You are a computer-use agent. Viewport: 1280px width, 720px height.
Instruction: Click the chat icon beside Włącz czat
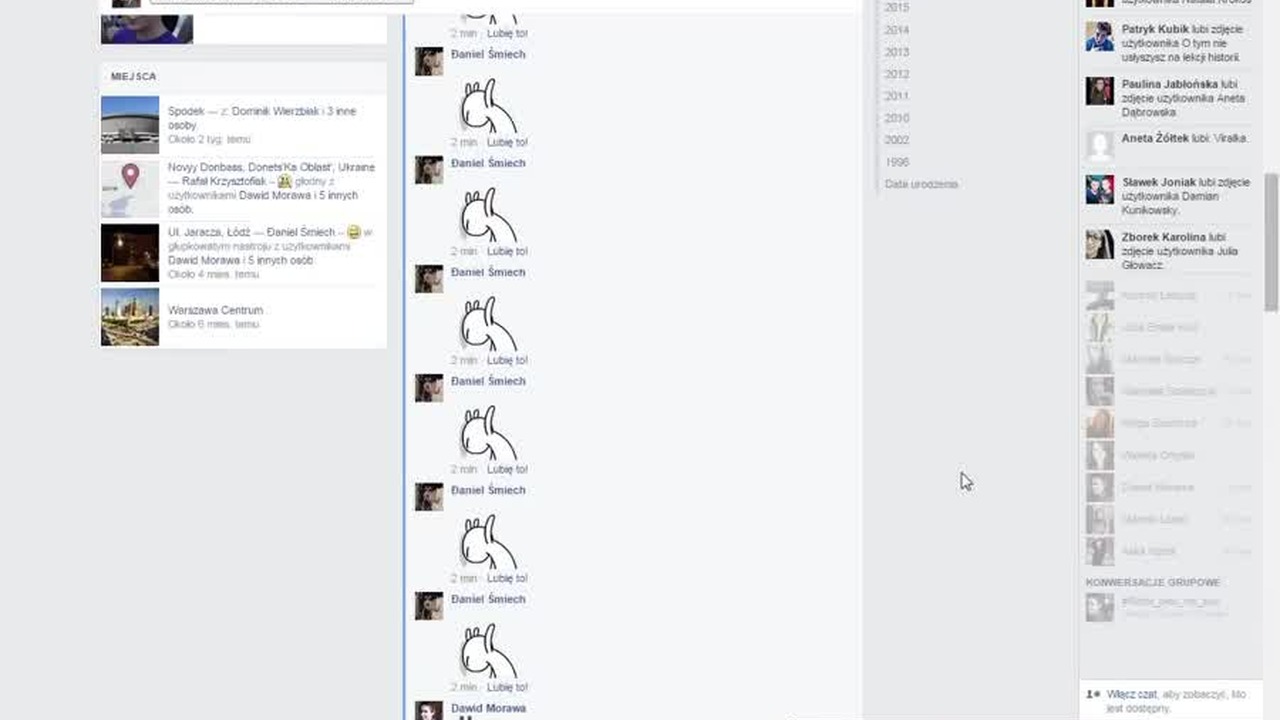(x=1094, y=694)
